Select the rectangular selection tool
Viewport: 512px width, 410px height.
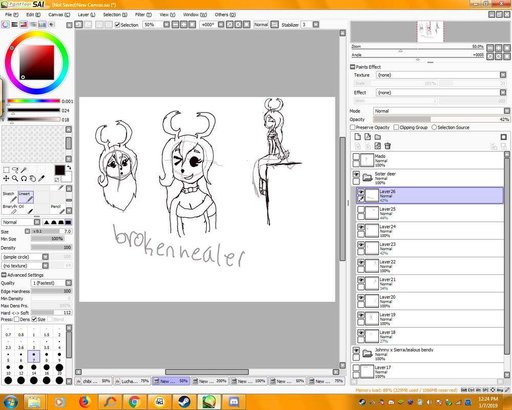(x=6, y=170)
